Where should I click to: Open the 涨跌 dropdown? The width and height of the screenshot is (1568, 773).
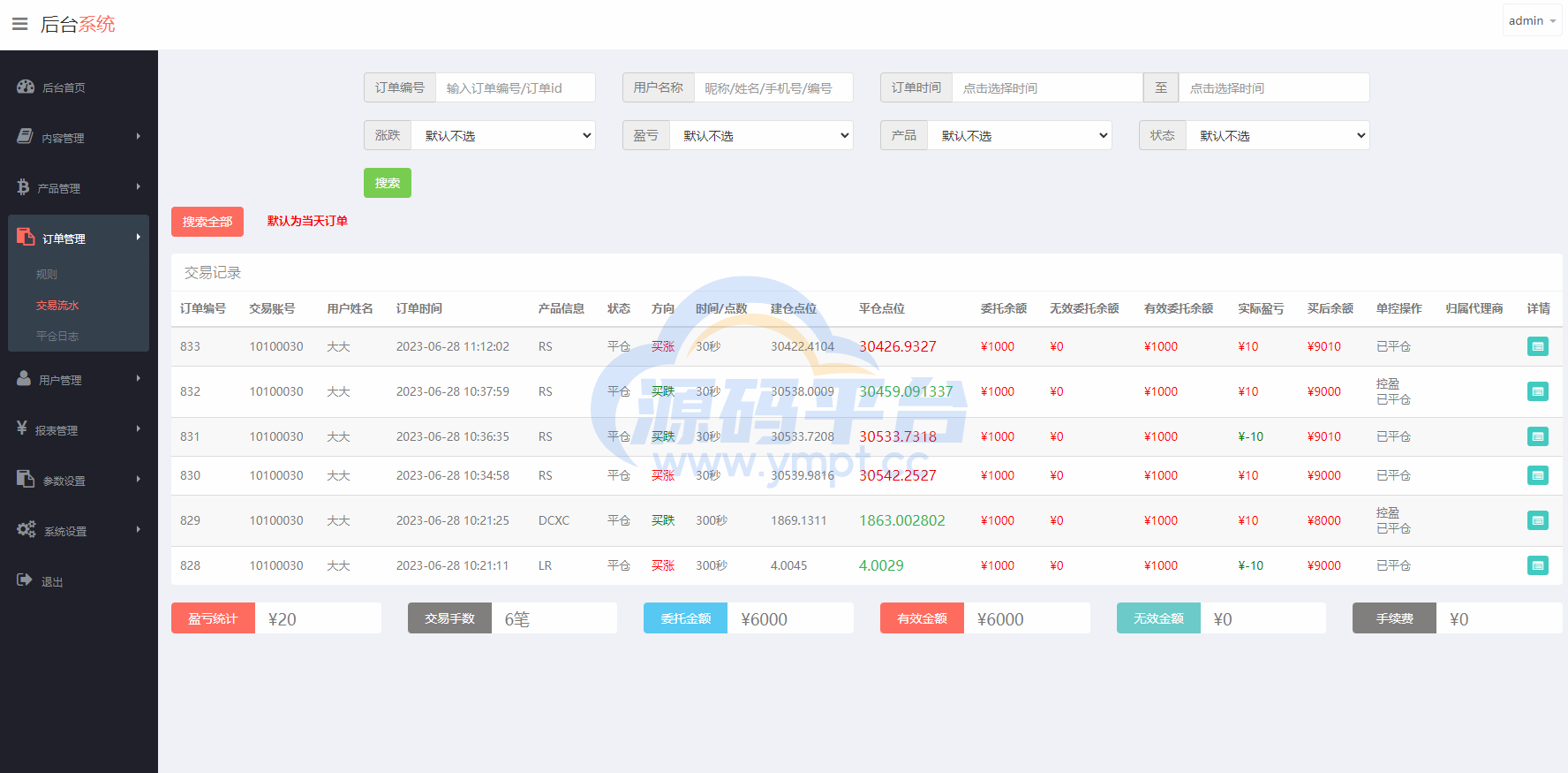pyautogui.click(x=503, y=135)
